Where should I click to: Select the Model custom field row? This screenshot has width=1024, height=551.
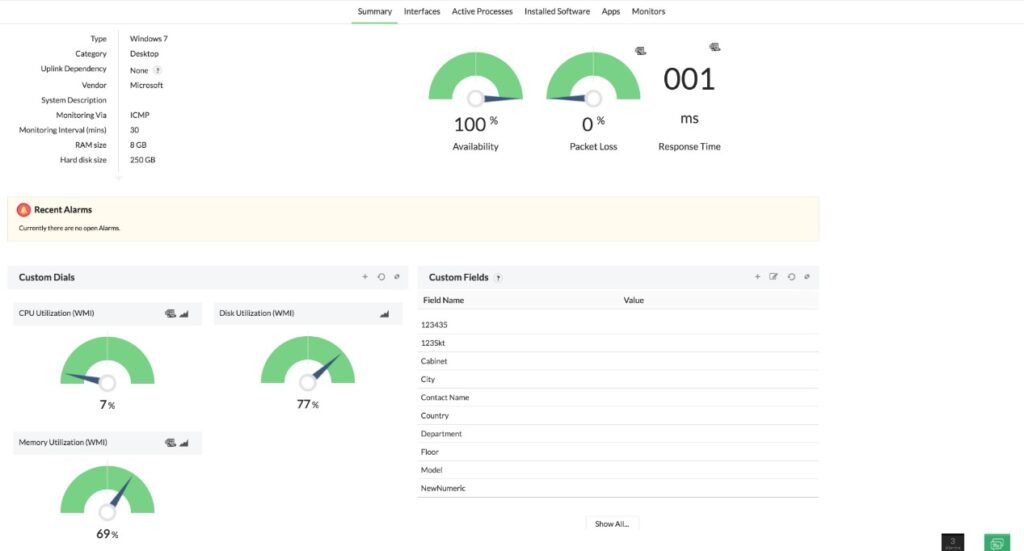pyautogui.click(x=618, y=470)
